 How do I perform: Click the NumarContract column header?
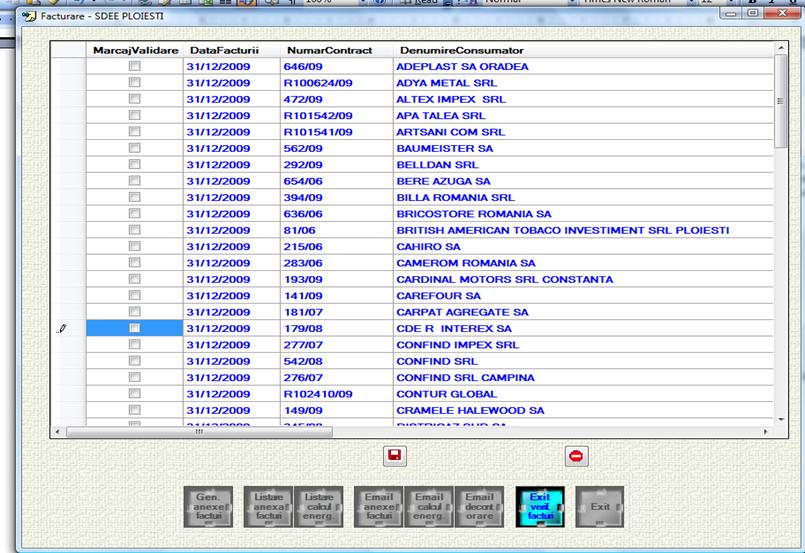[337, 50]
